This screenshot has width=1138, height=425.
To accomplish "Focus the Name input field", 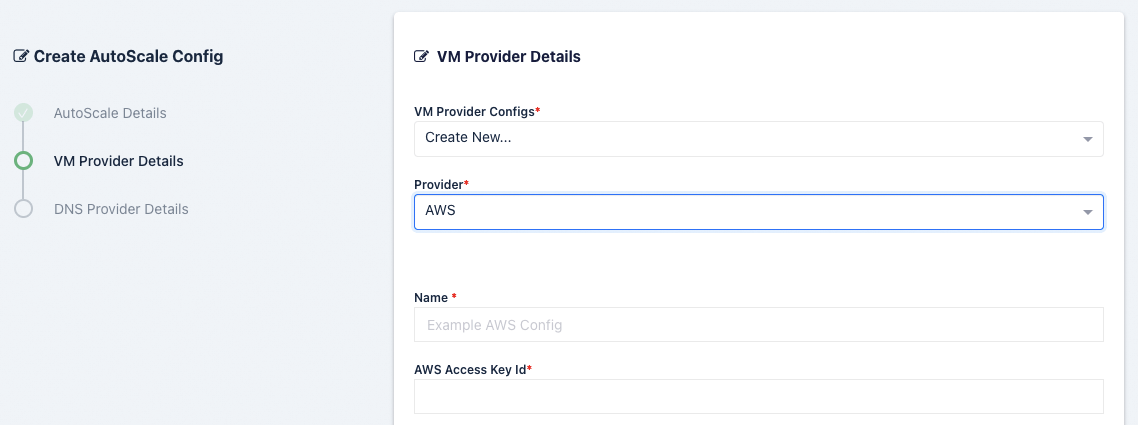I will pyautogui.click(x=758, y=325).
